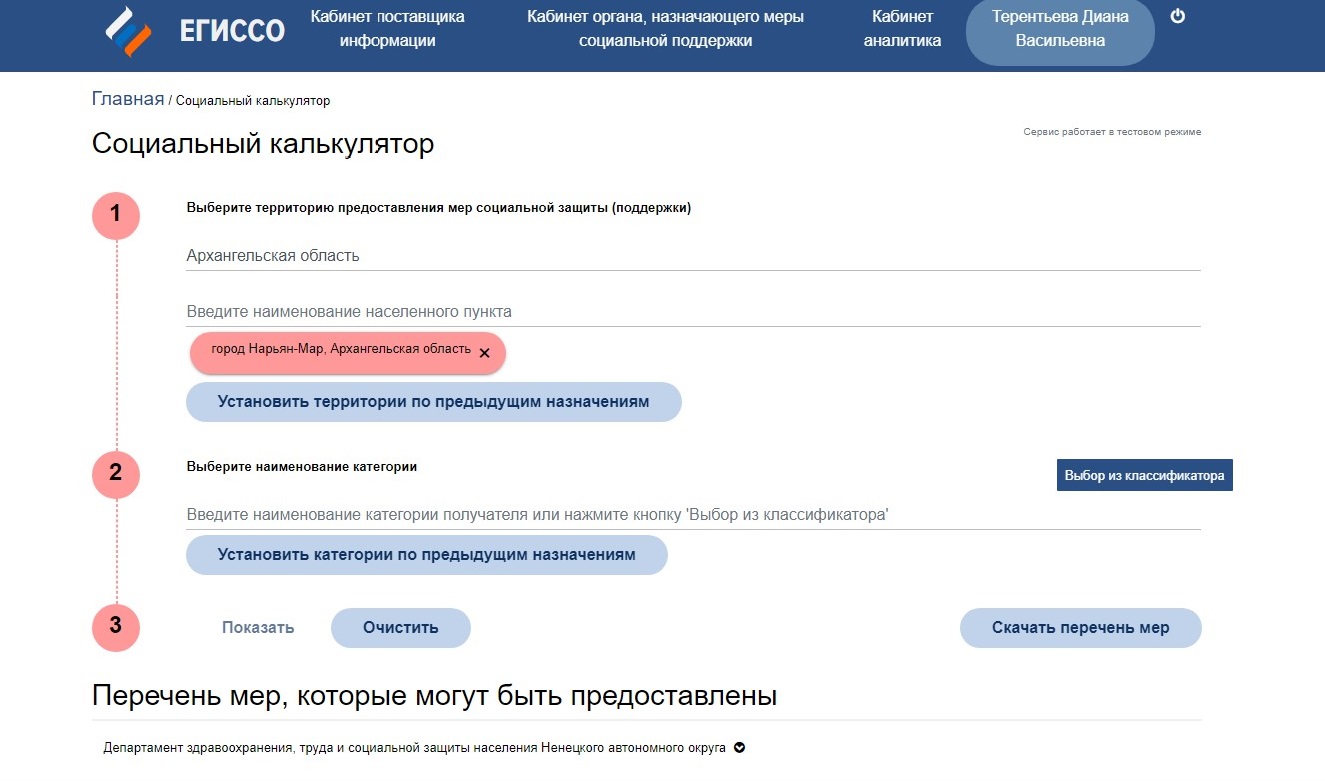Viewport: 1325px width, 781px height.
Task: Click the Архангельская область region field
Action: coord(692,256)
